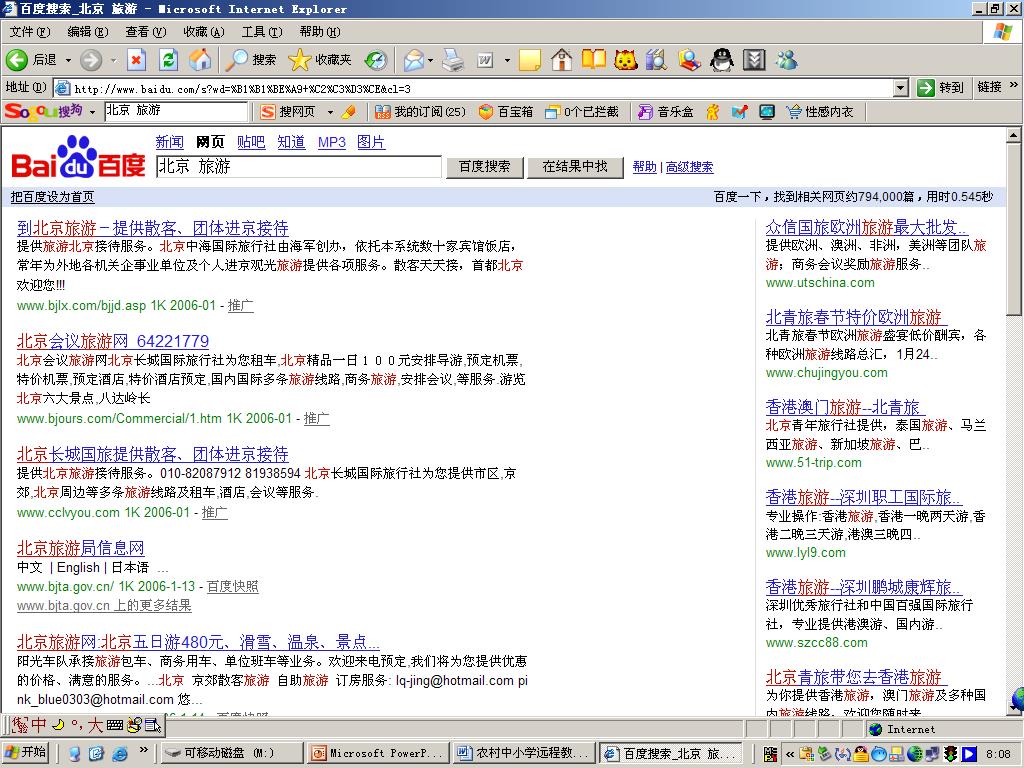Click the 在结果中找 button
The width and height of the screenshot is (1024, 768).
[x=575, y=167]
